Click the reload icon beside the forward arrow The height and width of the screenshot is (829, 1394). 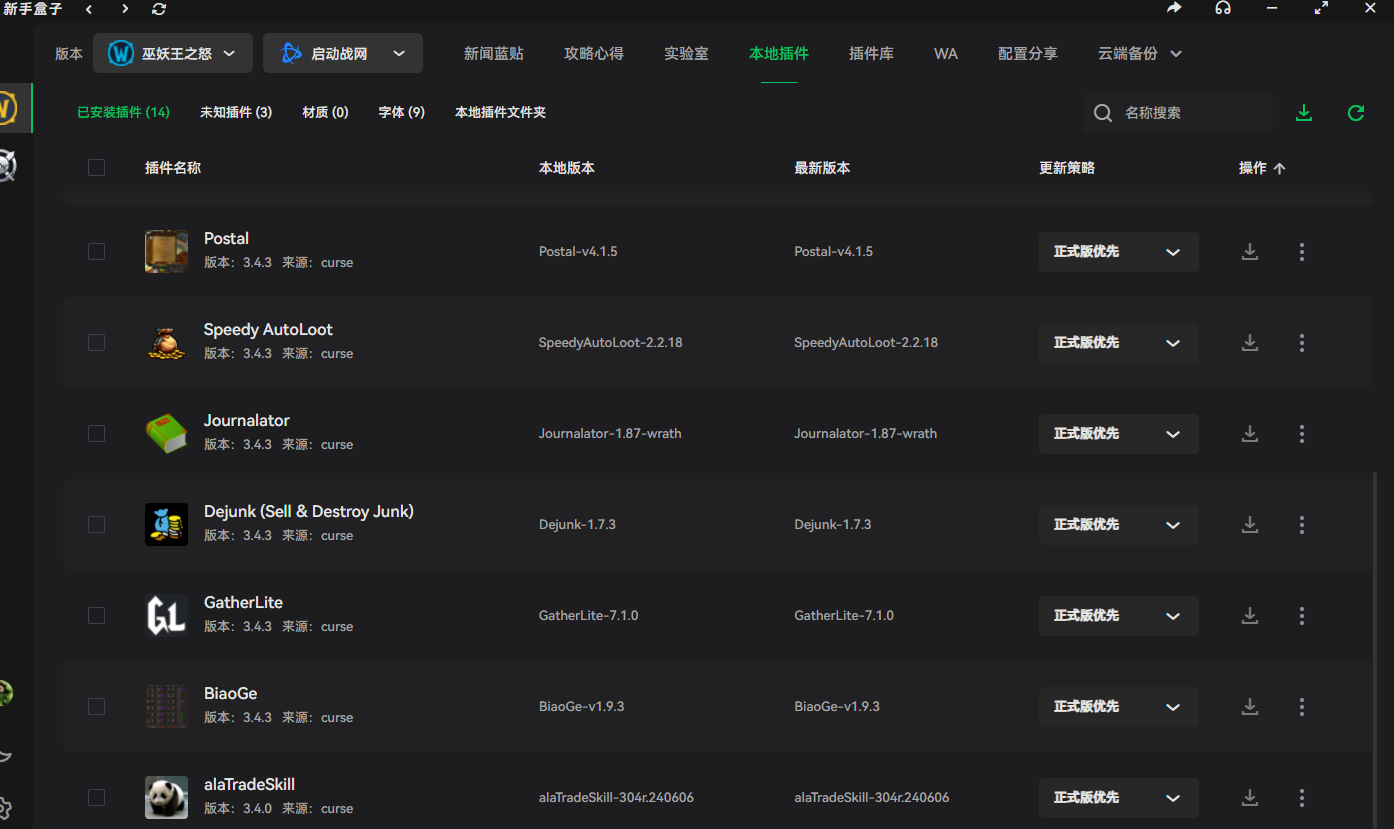pyautogui.click(x=159, y=9)
